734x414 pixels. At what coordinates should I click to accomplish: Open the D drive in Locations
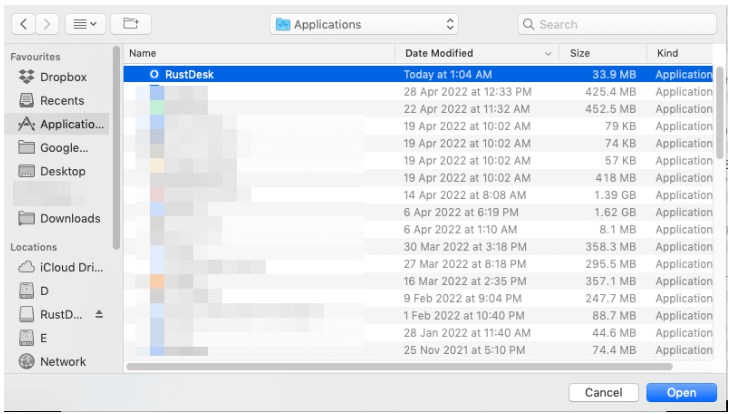(57, 291)
